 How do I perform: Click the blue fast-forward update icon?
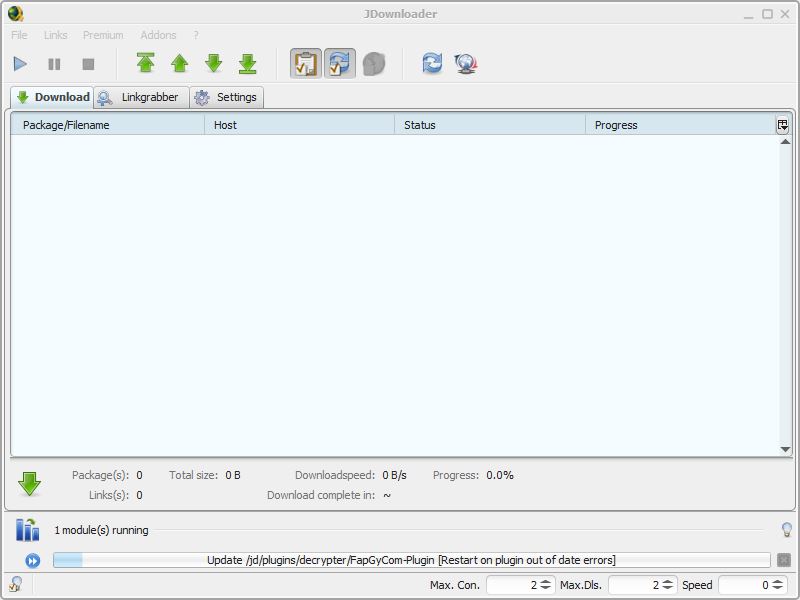pos(33,561)
